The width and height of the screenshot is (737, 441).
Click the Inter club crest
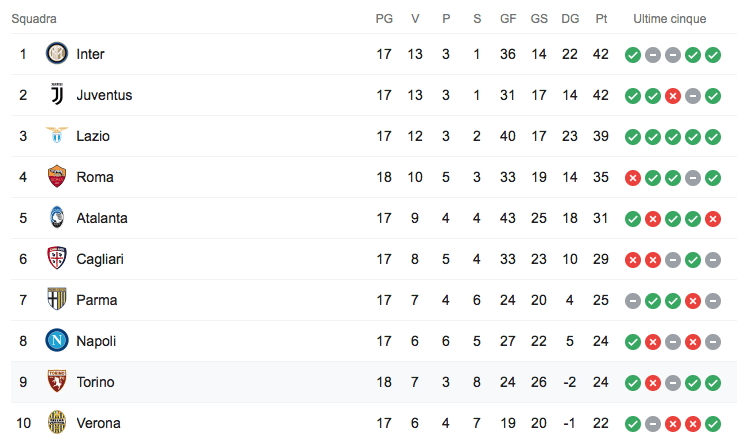click(56, 54)
